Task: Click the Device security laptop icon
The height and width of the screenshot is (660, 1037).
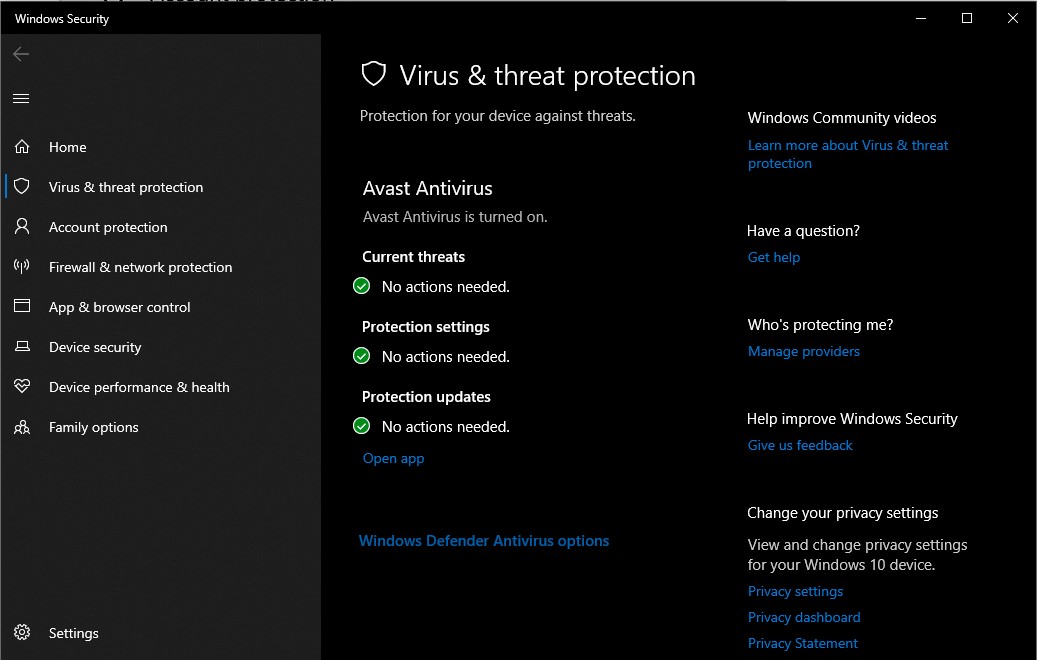Action: [22, 347]
